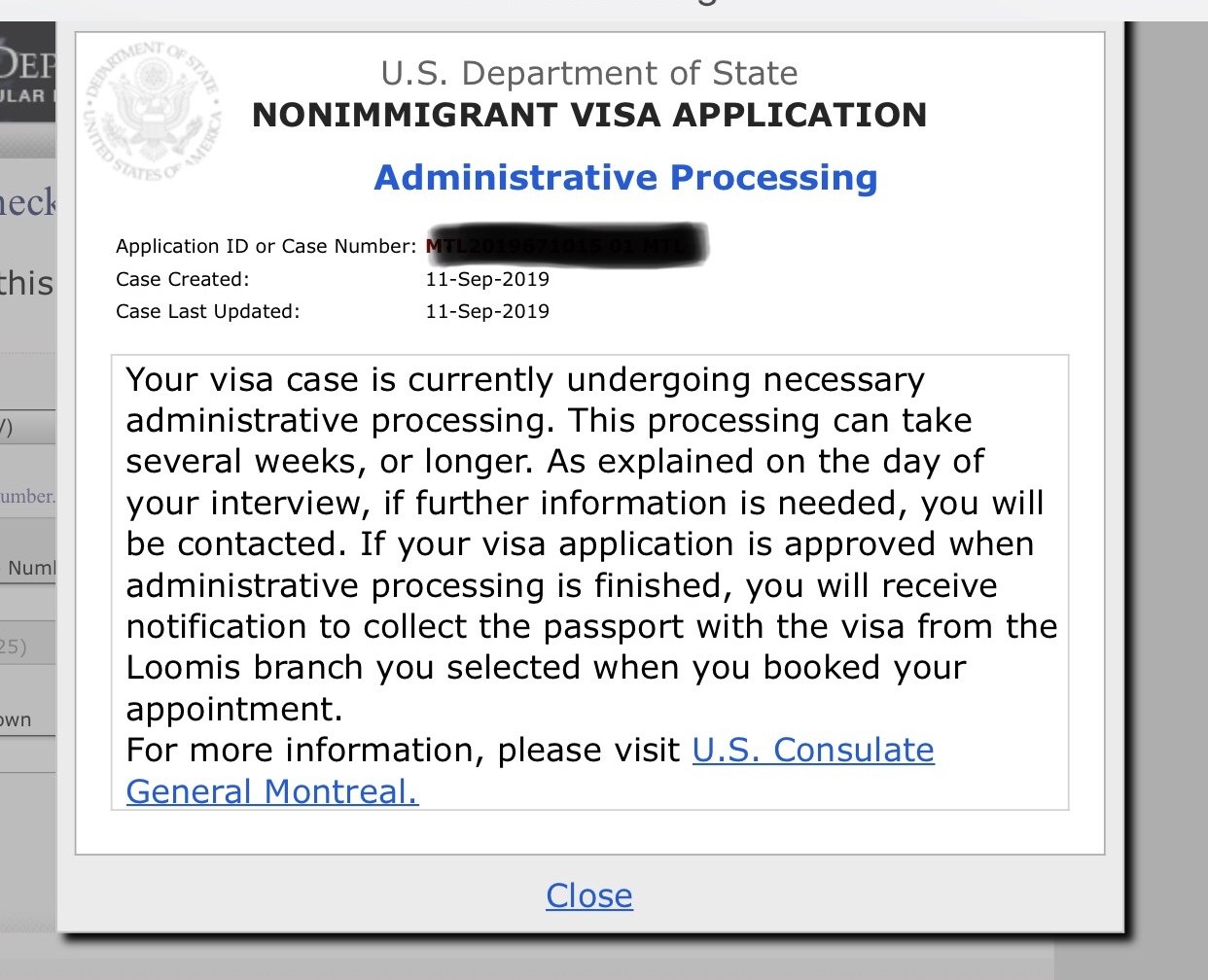This screenshot has width=1208, height=980.
Task: Click the Close link below the dialog
Action: [x=589, y=895]
